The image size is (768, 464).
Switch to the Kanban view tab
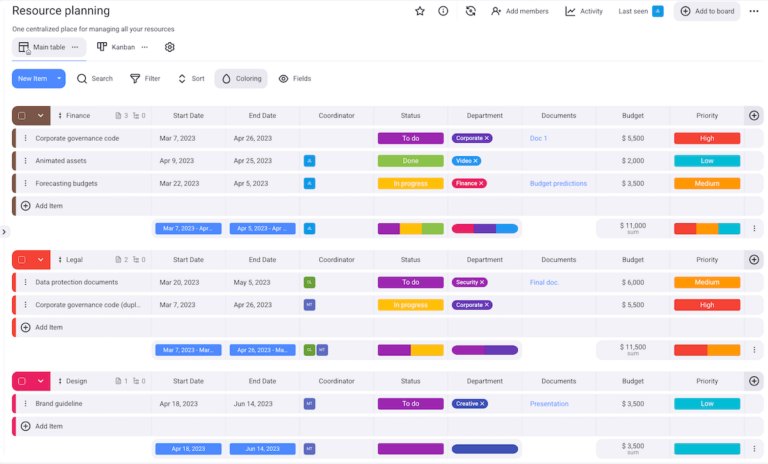[x=115, y=47]
